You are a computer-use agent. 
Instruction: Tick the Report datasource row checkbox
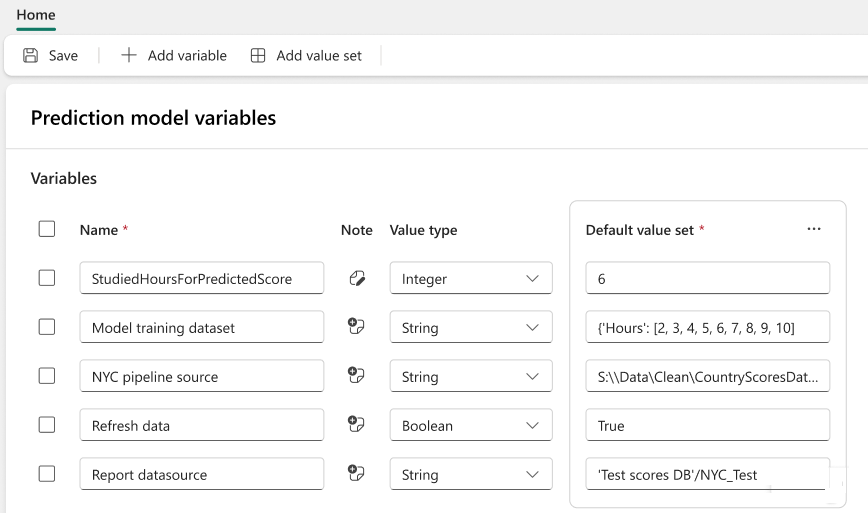(x=47, y=474)
